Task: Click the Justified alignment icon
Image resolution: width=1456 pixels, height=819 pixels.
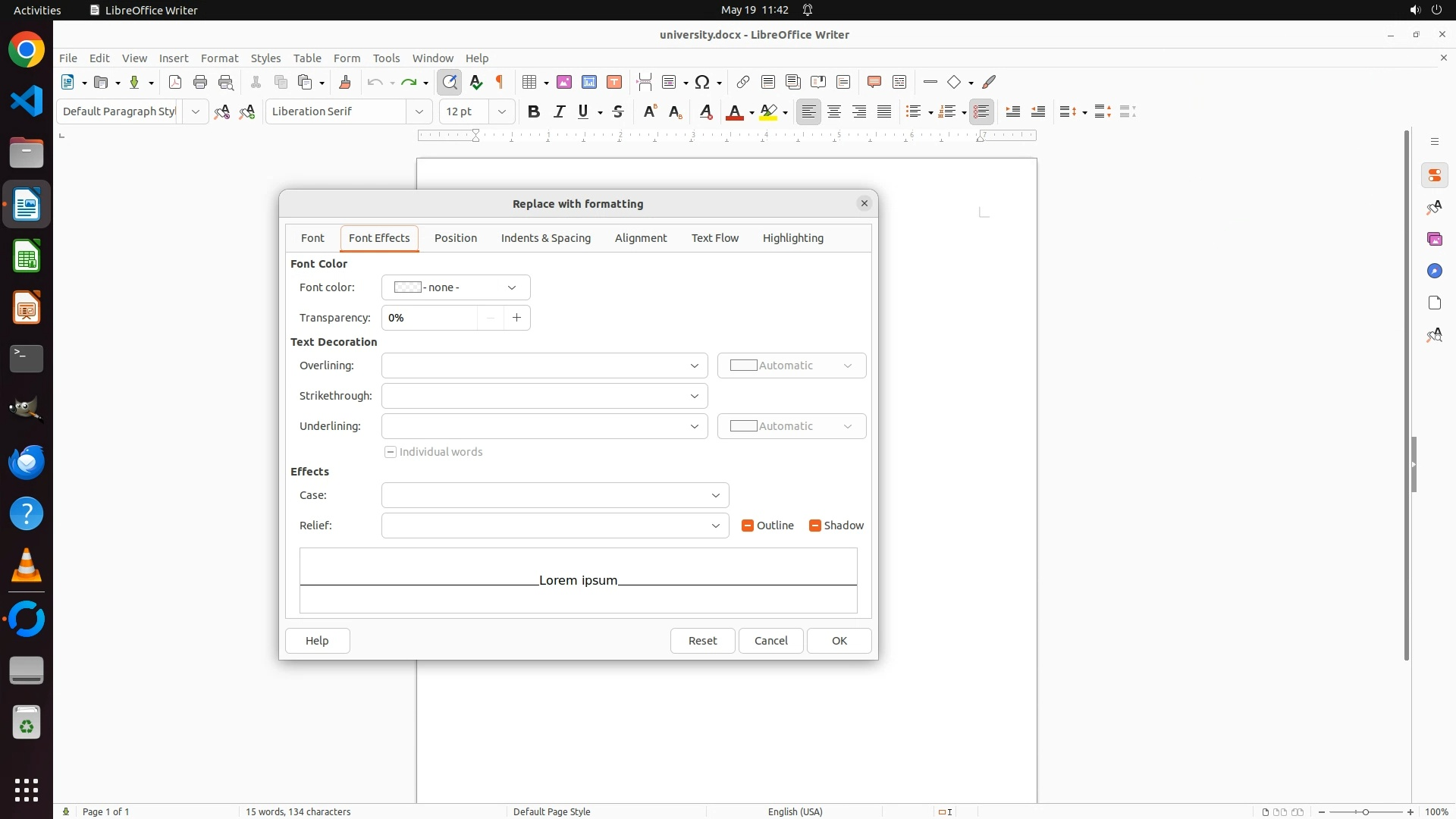Action: pos(884,111)
